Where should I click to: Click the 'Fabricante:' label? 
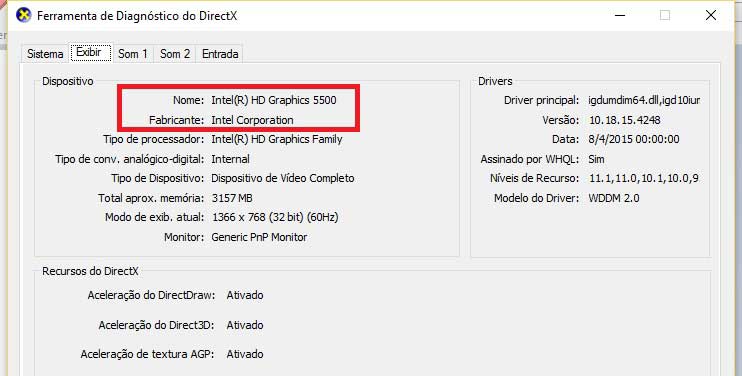pos(177,120)
